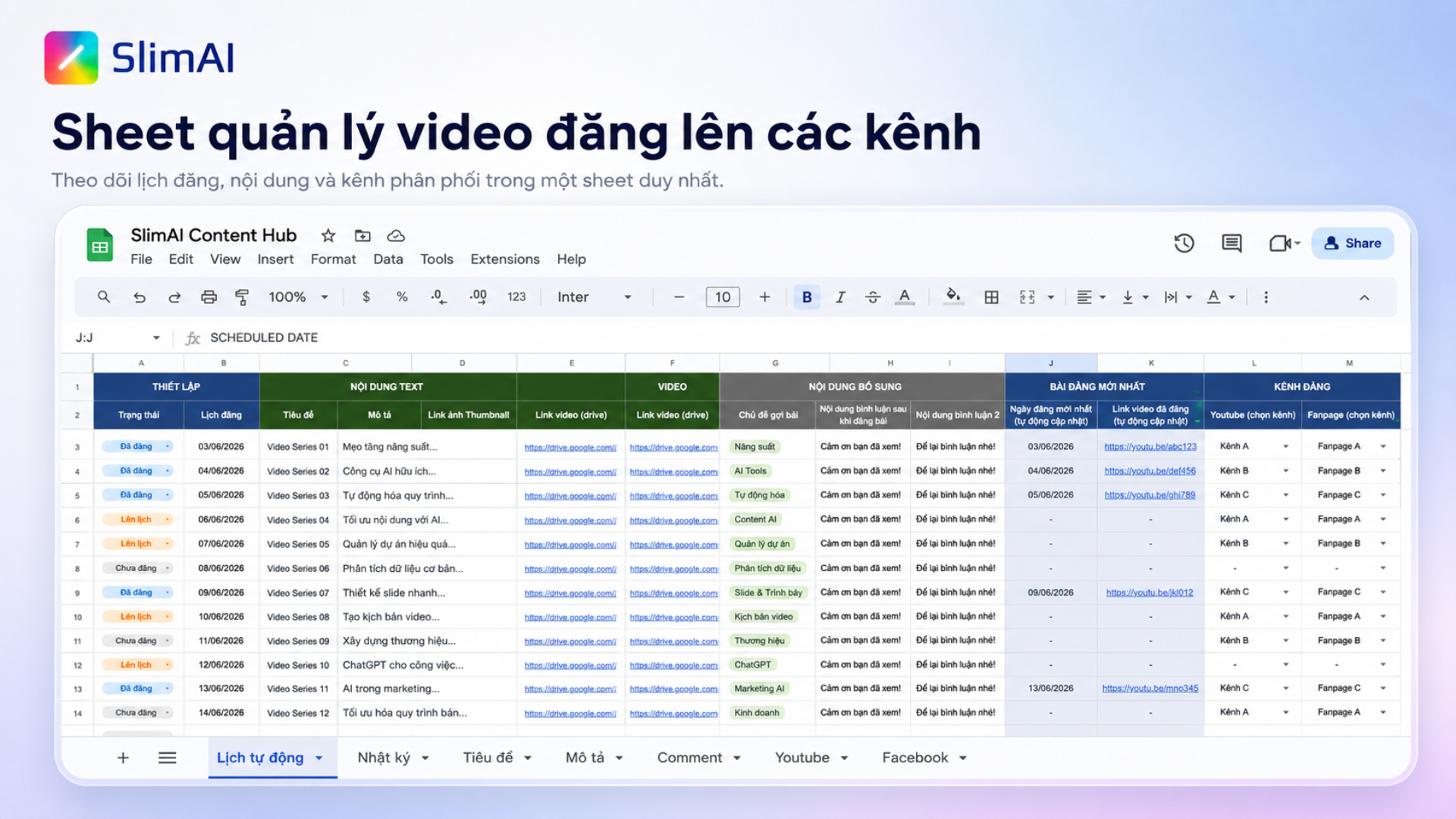Open text rotation options
This screenshot has width=1456, height=819.
(1221, 297)
